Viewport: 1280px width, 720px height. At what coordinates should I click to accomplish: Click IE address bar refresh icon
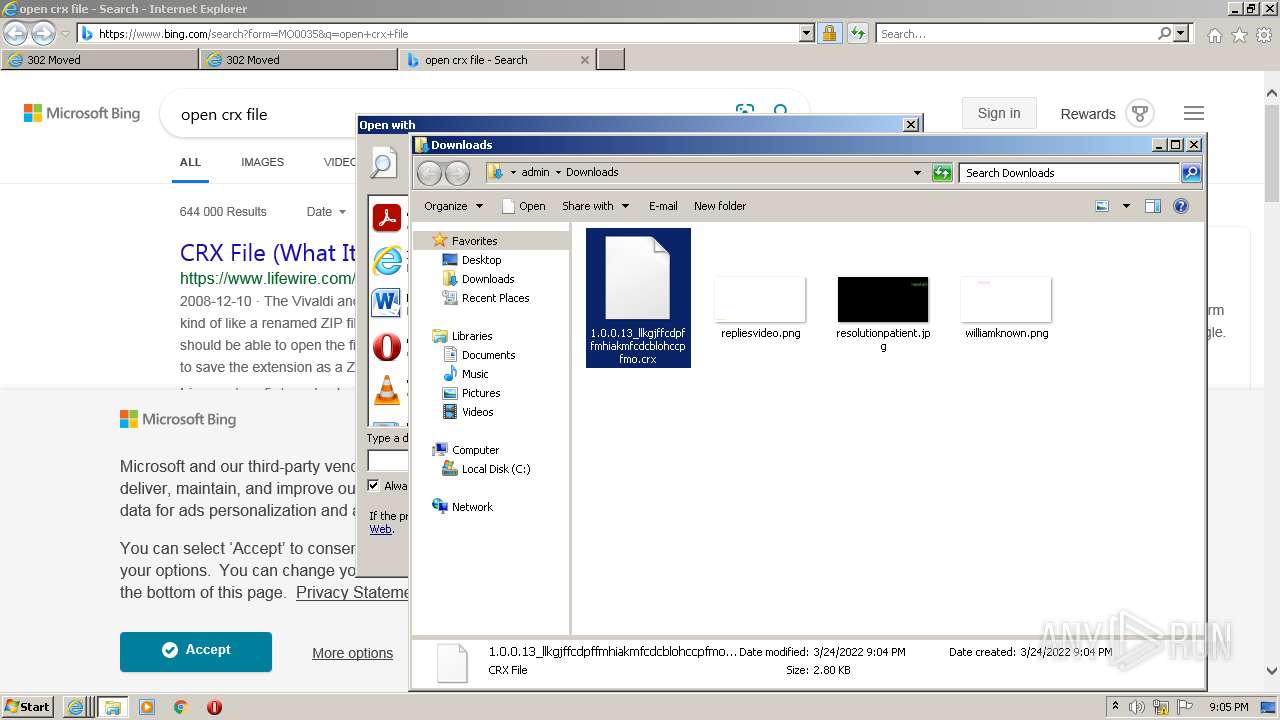[857, 34]
